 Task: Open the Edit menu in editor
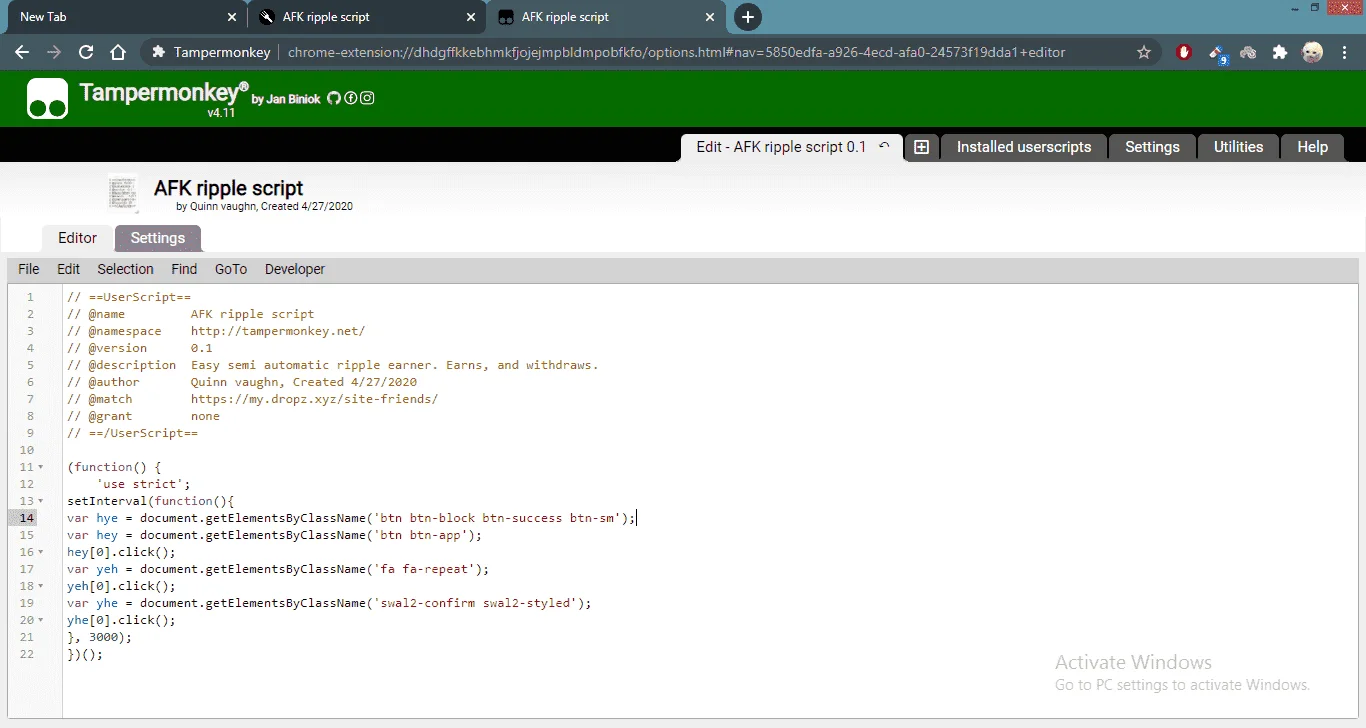tap(68, 269)
